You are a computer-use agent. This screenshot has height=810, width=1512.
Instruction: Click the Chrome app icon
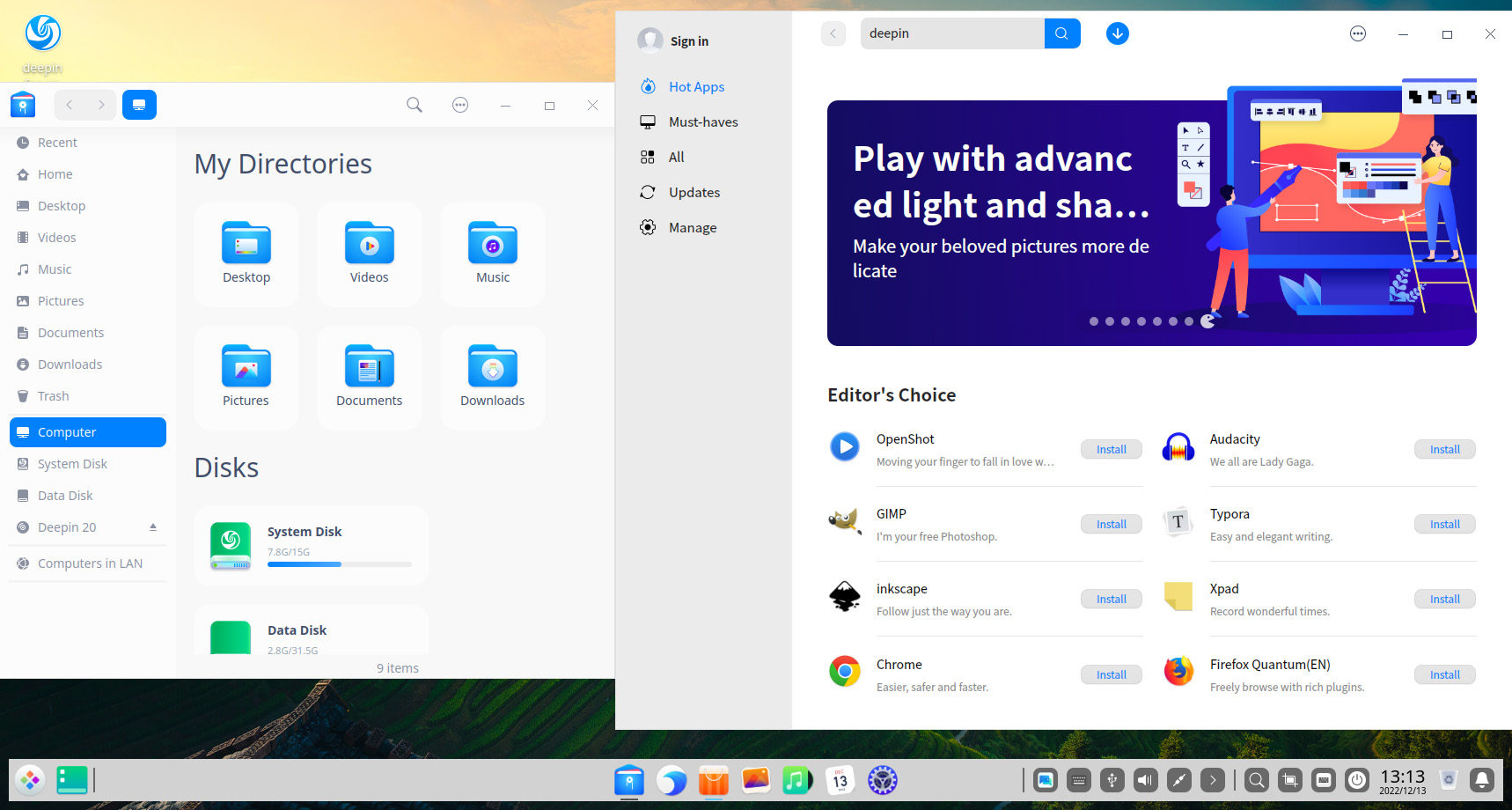click(x=845, y=672)
